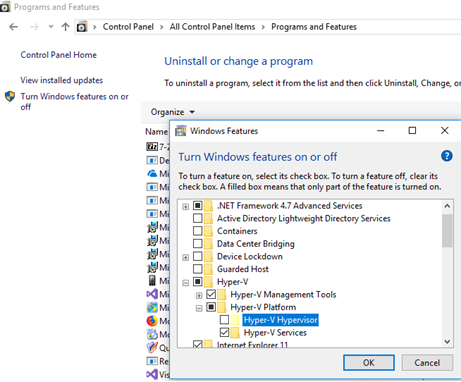Screen dimensions: 461x382
Task: Select the bottom Visual Studio icon in list
Action: click(152, 374)
